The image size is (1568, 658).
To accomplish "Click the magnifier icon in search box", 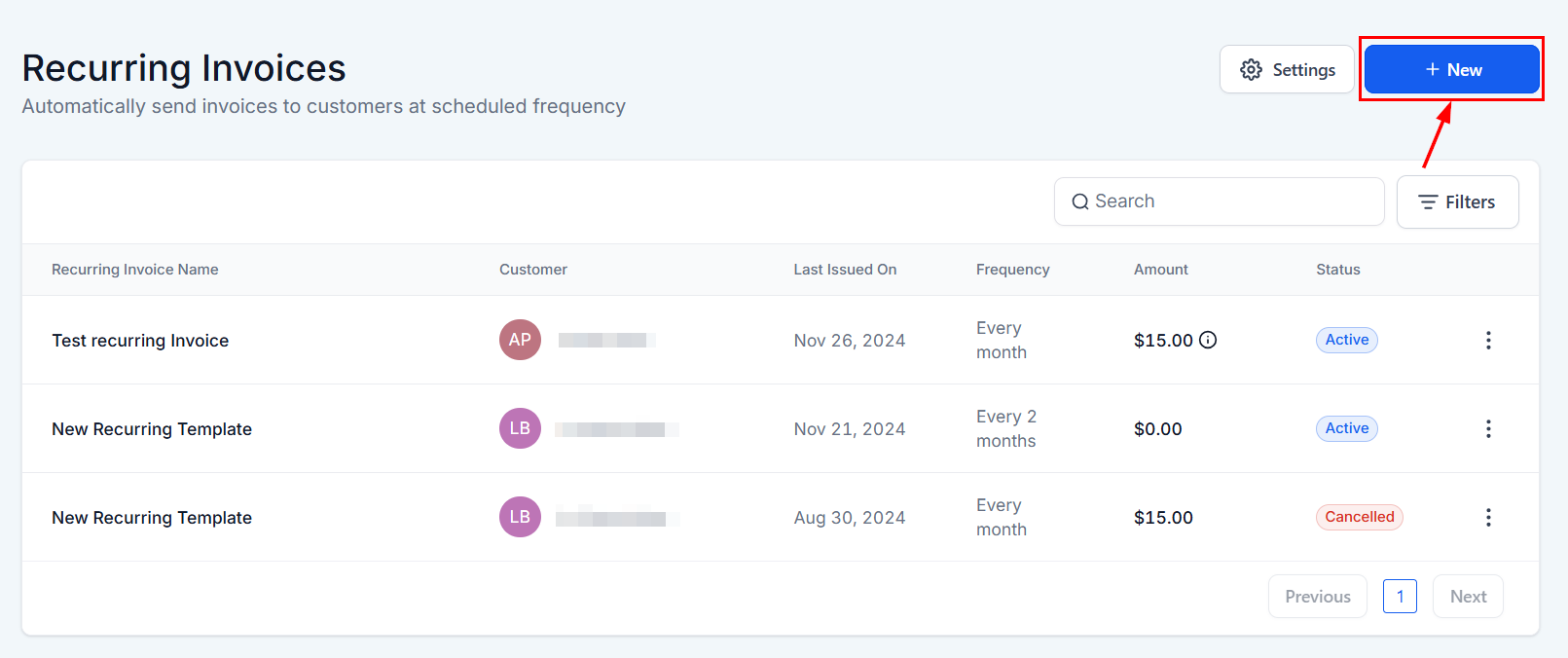I will coord(1079,201).
